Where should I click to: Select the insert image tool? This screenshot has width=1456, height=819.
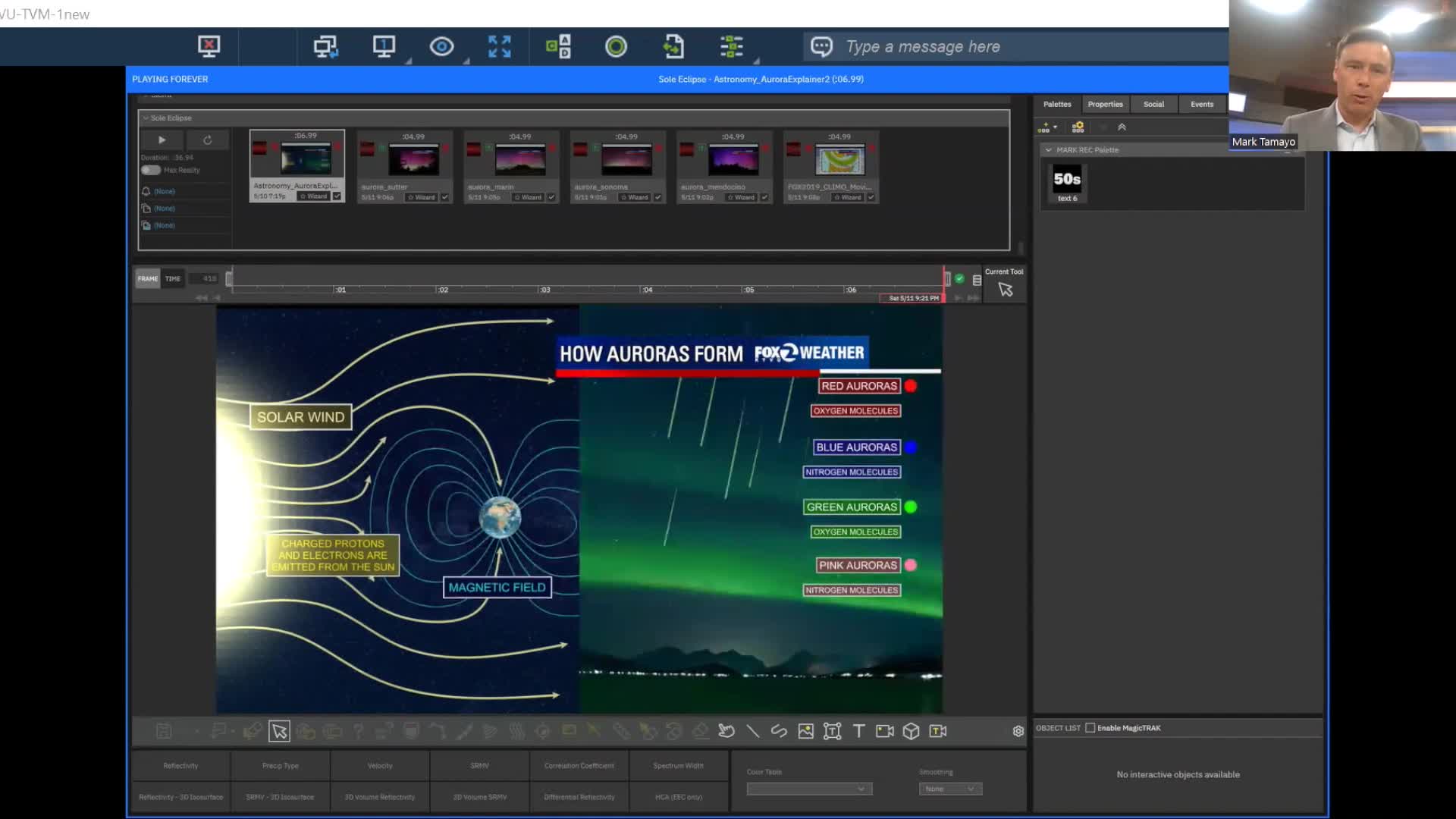[x=806, y=731]
